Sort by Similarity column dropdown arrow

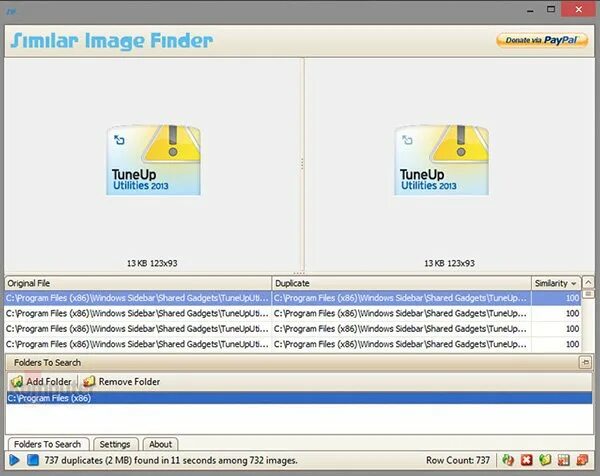click(574, 284)
